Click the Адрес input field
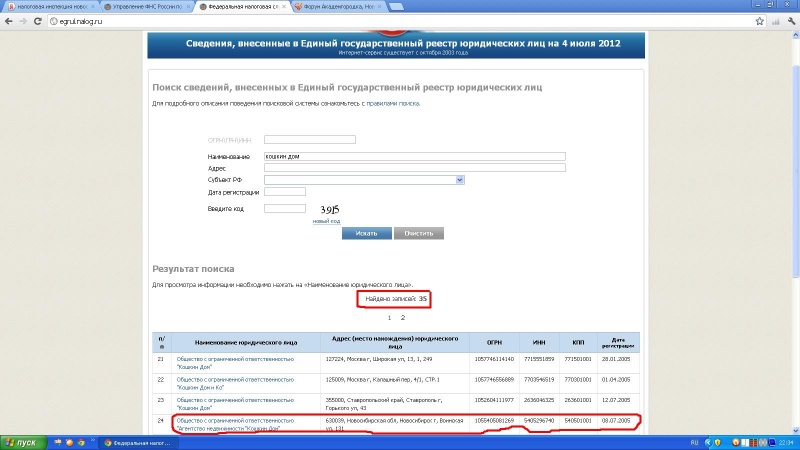The height and width of the screenshot is (450, 800). pos(414,167)
